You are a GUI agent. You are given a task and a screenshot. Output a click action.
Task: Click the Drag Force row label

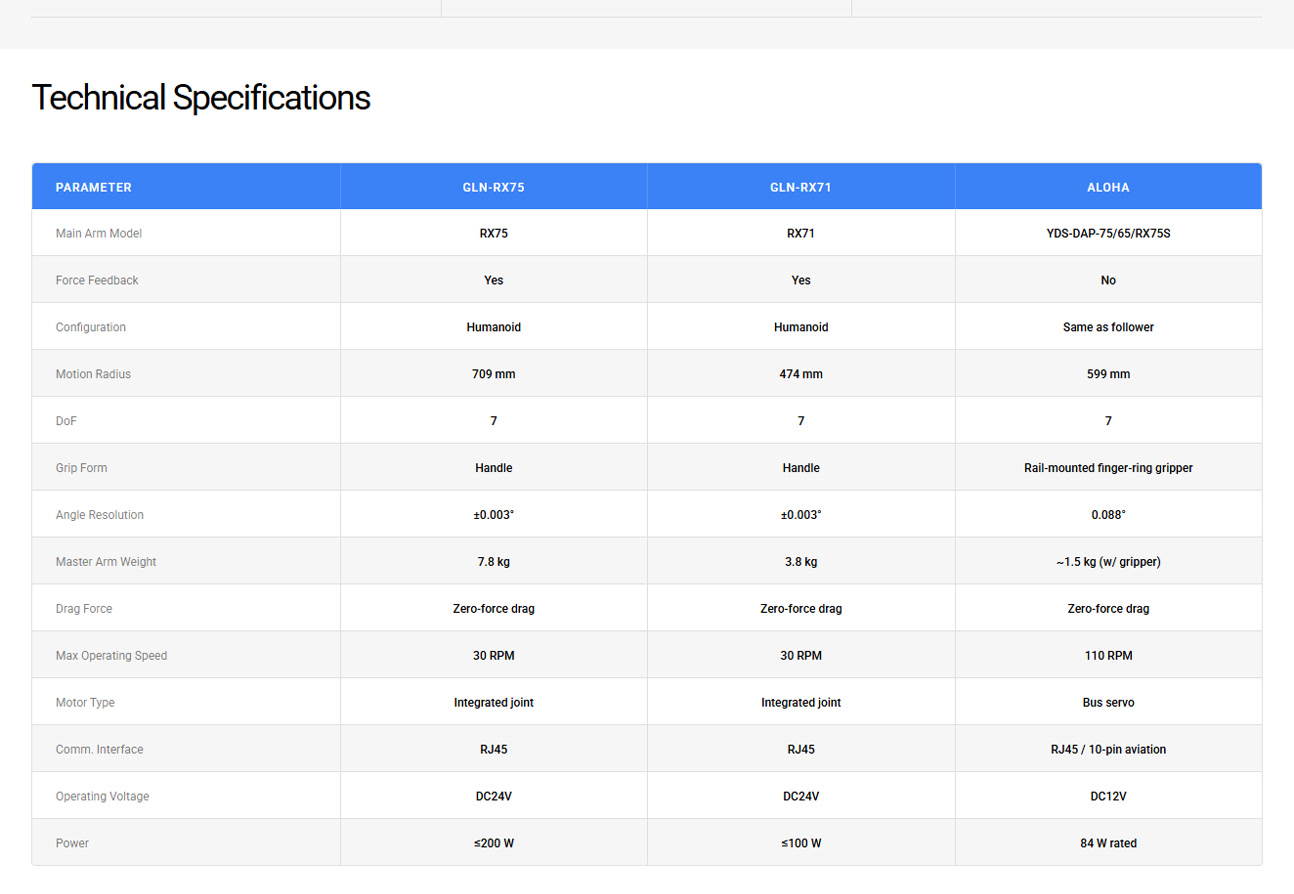84,609
